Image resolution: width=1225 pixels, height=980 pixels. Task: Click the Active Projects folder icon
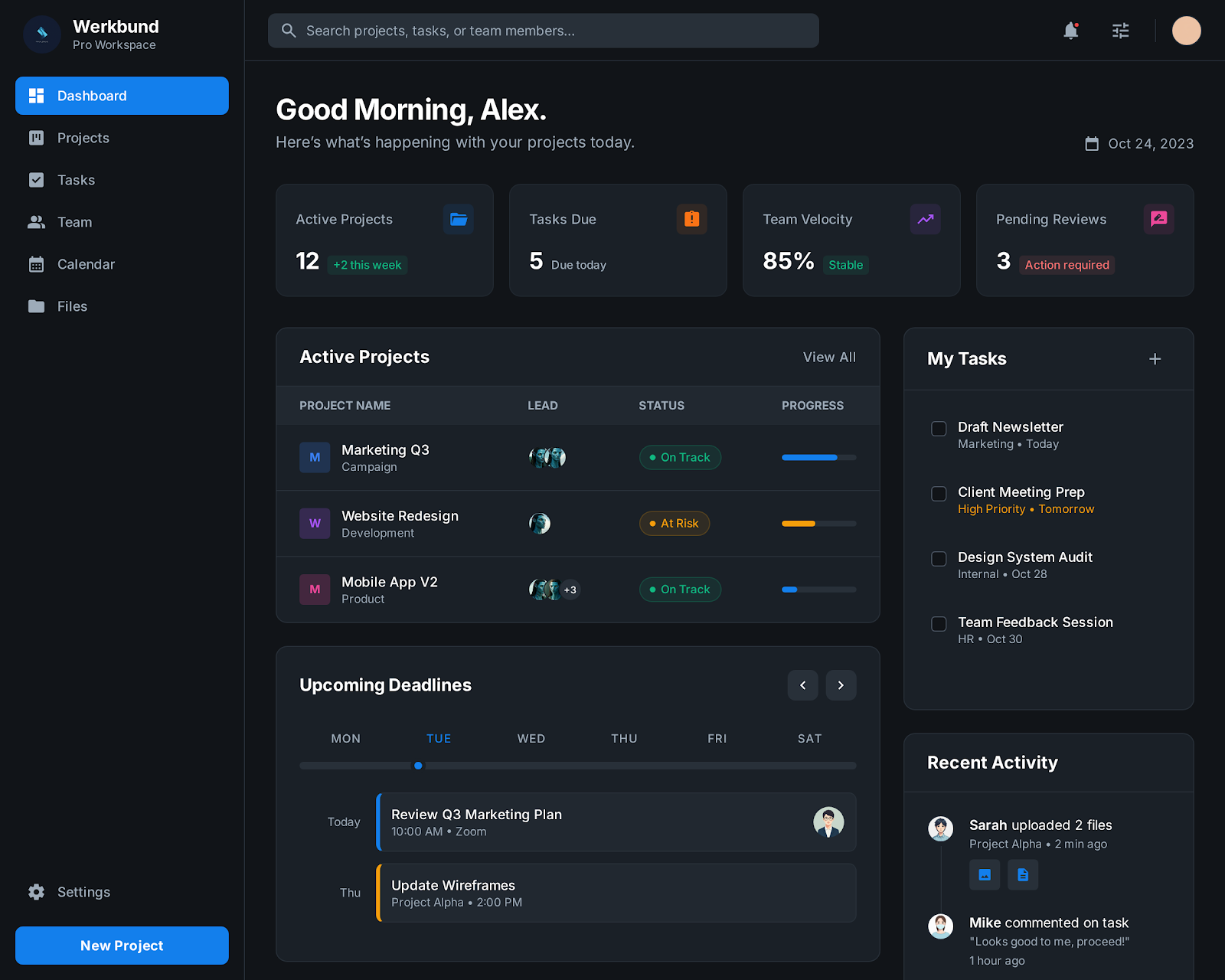click(x=458, y=219)
